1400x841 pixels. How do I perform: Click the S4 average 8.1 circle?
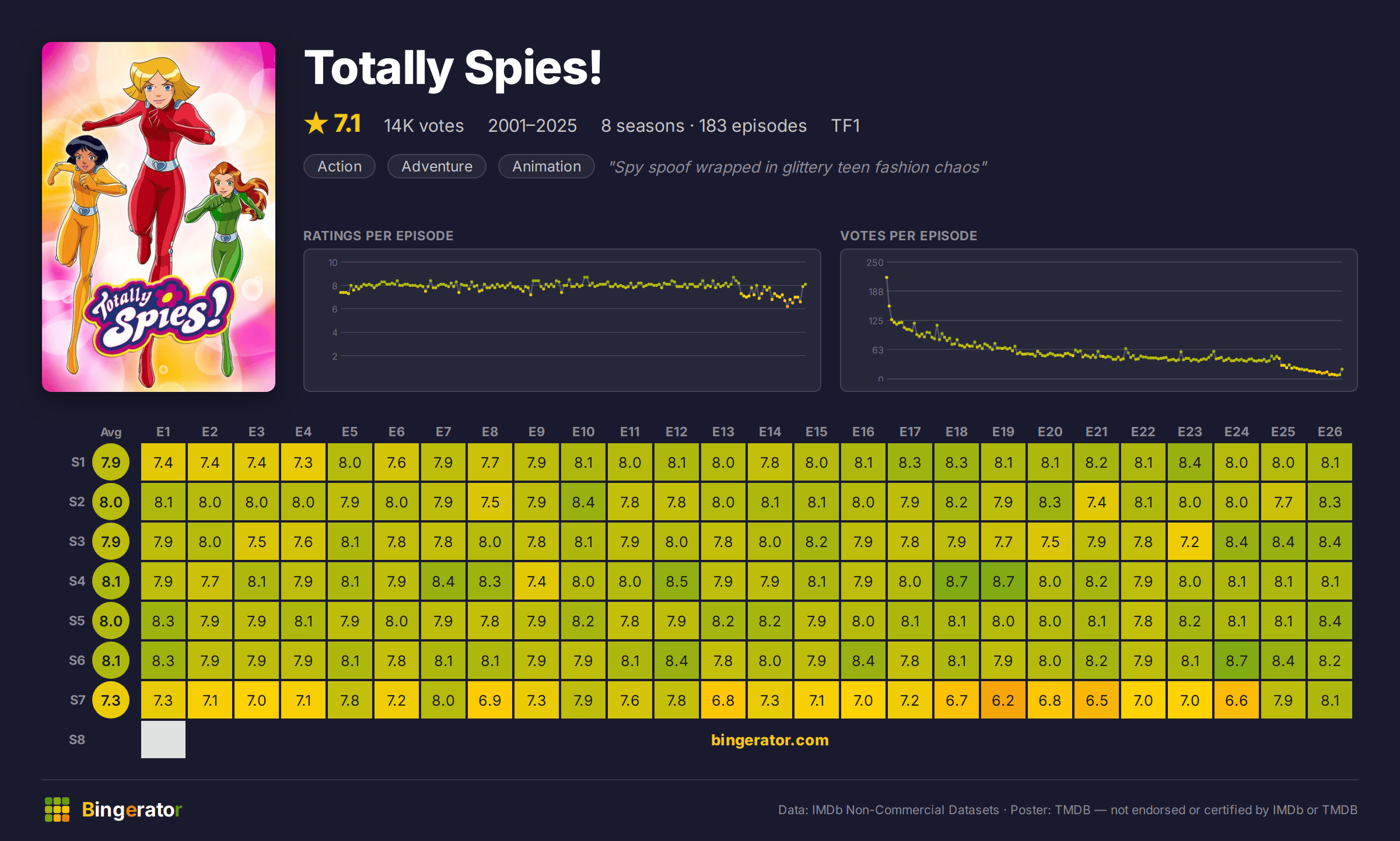[111, 581]
